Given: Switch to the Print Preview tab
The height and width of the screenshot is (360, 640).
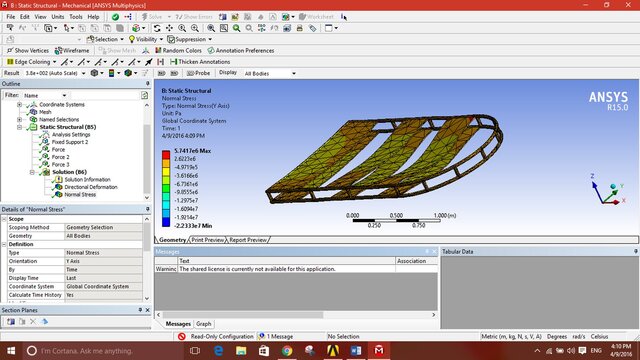Looking at the screenshot, I should click(208, 240).
